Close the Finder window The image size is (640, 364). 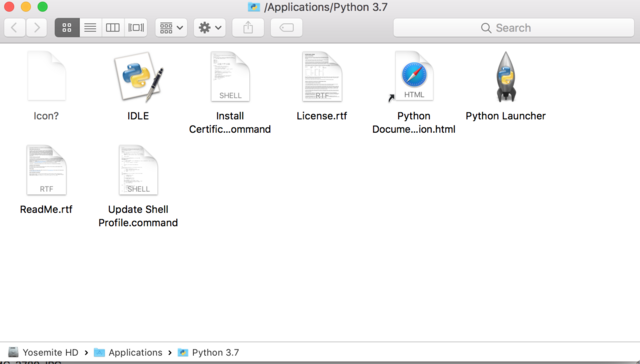pyautogui.click(x=9, y=7)
